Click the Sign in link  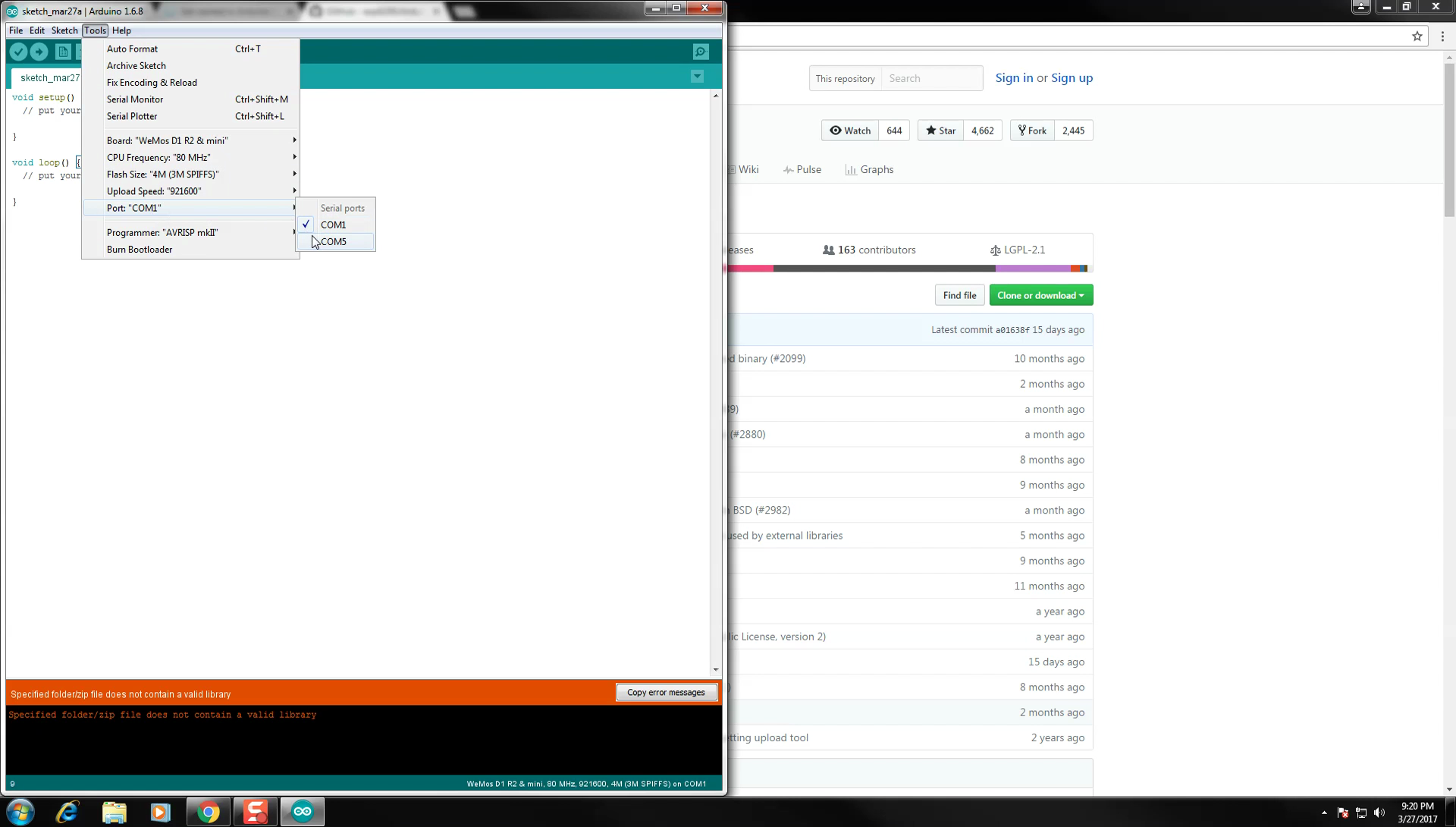click(x=1014, y=77)
